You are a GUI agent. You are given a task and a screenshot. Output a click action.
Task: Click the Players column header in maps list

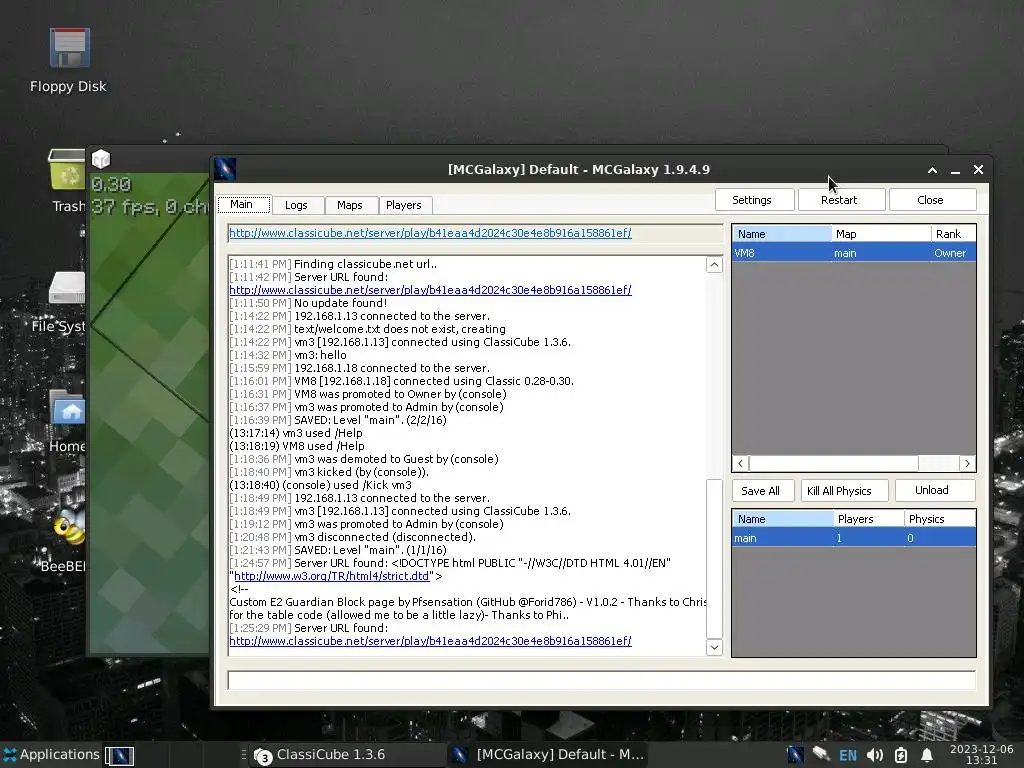click(x=869, y=519)
